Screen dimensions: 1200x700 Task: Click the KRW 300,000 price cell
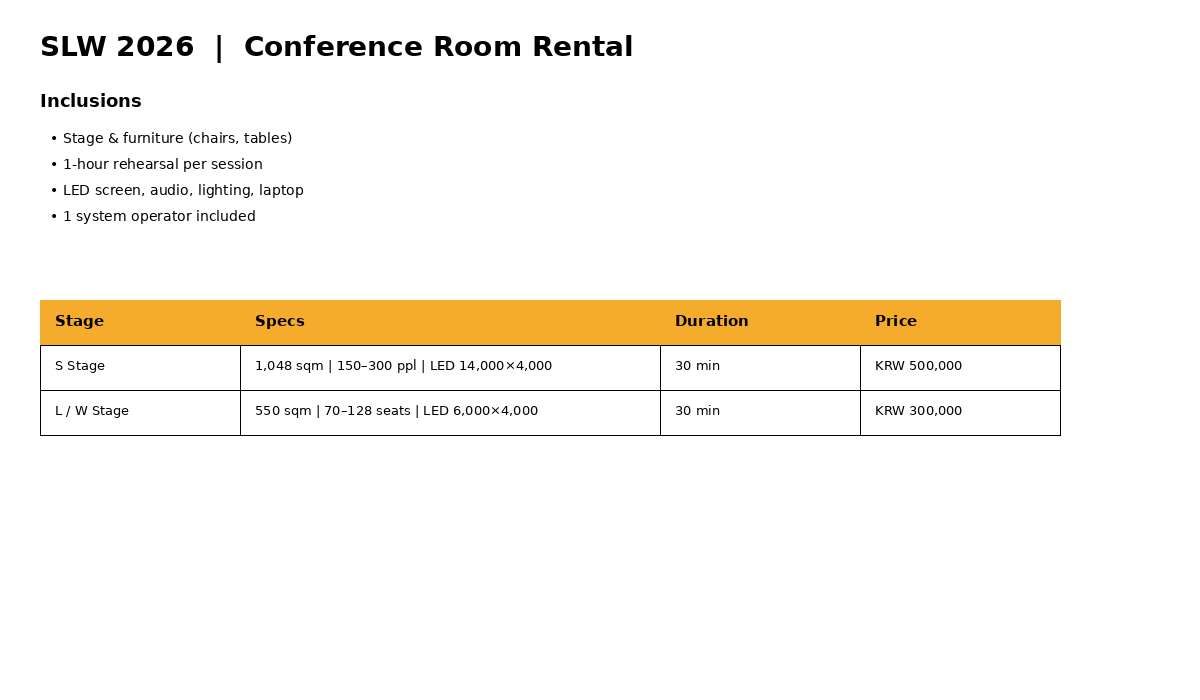[918, 412]
